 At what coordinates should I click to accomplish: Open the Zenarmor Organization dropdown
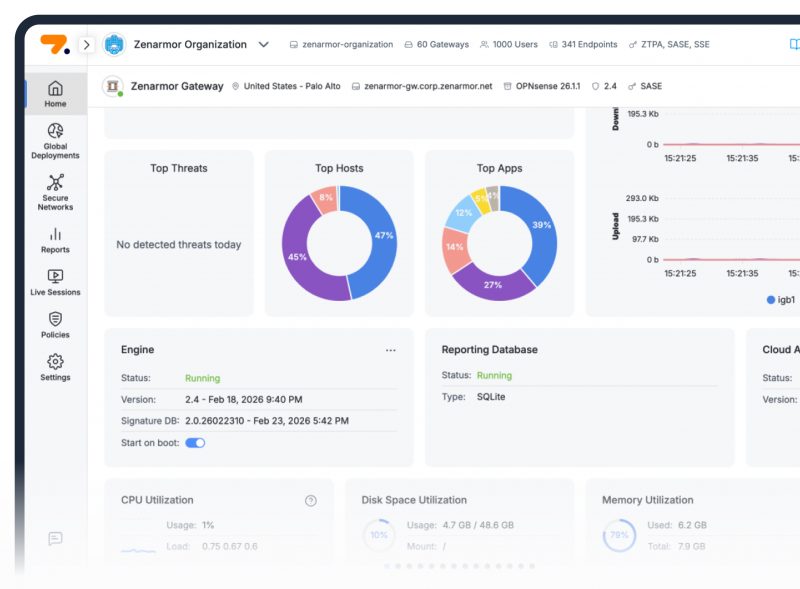[x=263, y=44]
